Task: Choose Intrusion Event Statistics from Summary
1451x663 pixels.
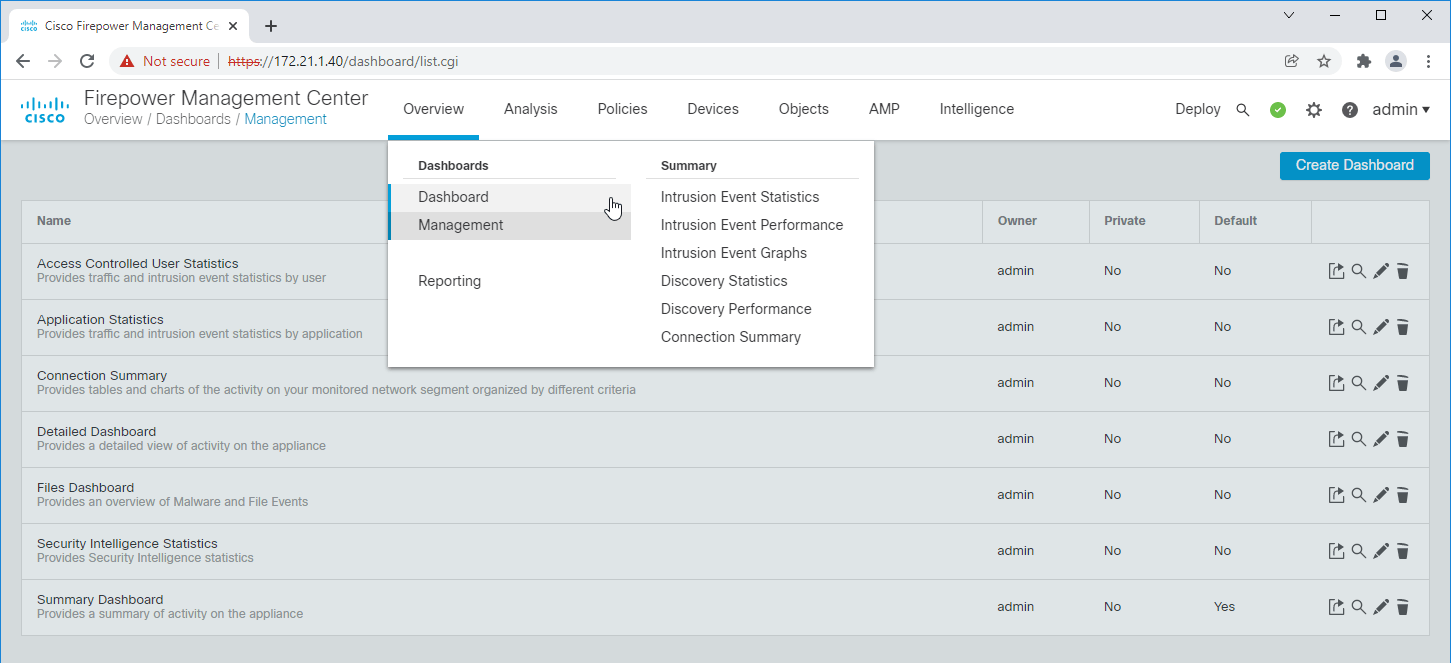Action: (x=740, y=197)
